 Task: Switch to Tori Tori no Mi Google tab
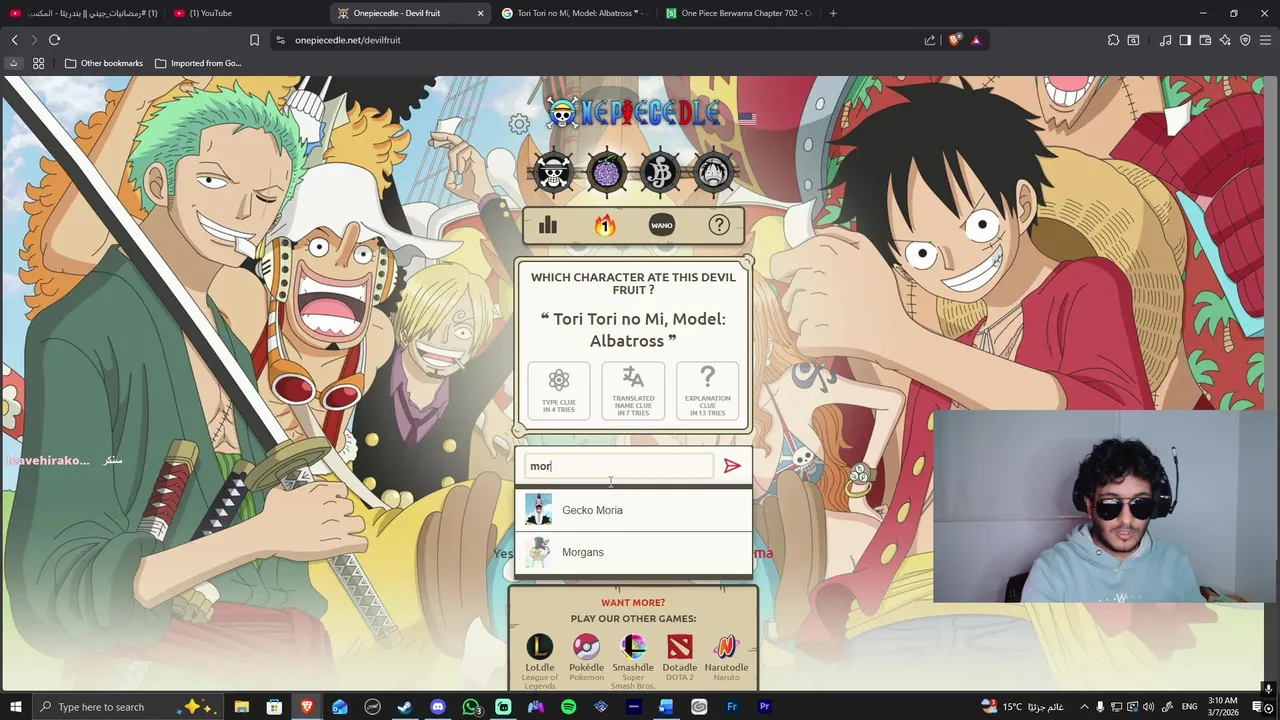click(x=574, y=13)
